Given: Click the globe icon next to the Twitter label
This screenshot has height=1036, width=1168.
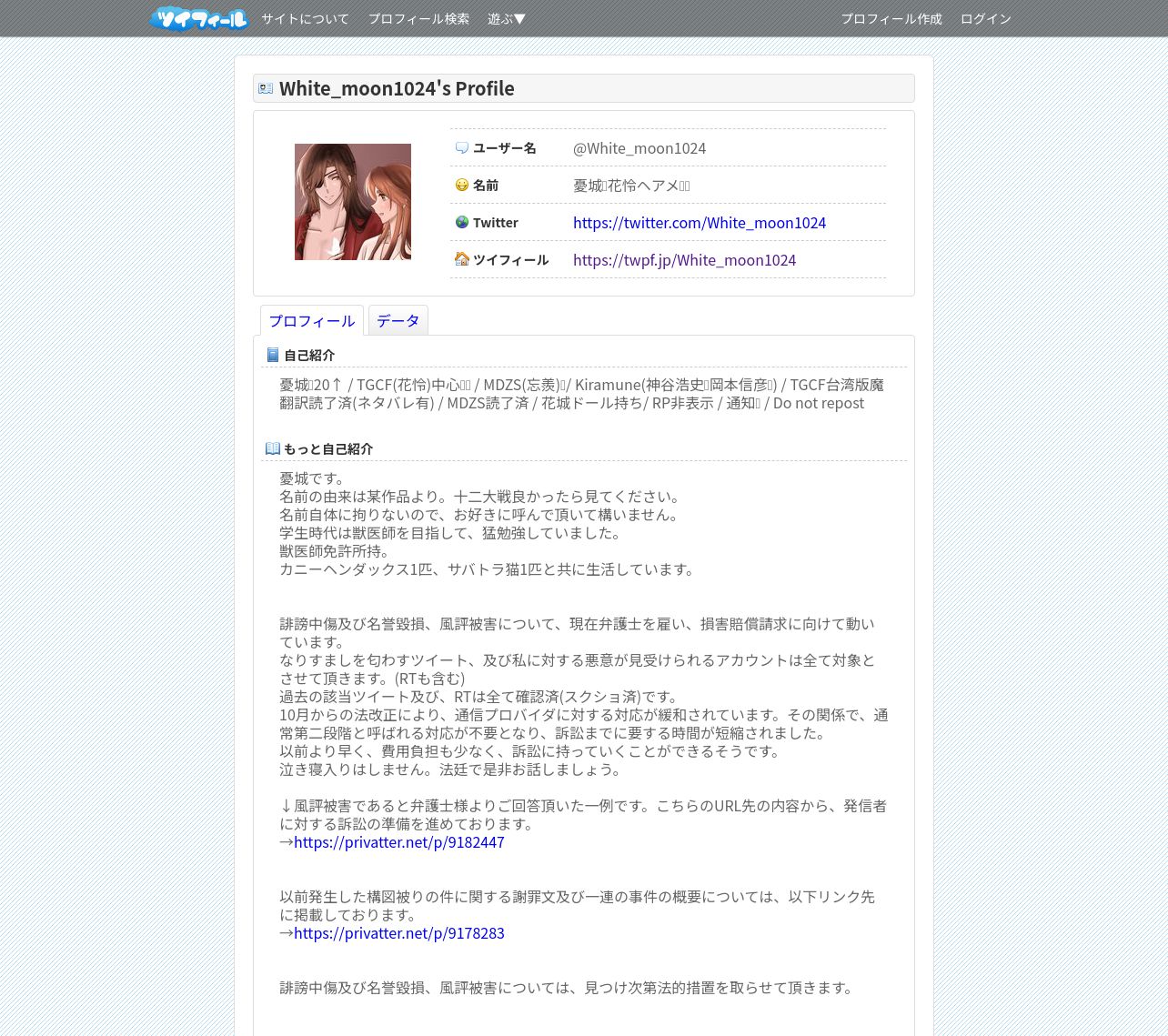Looking at the screenshot, I should [x=462, y=222].
